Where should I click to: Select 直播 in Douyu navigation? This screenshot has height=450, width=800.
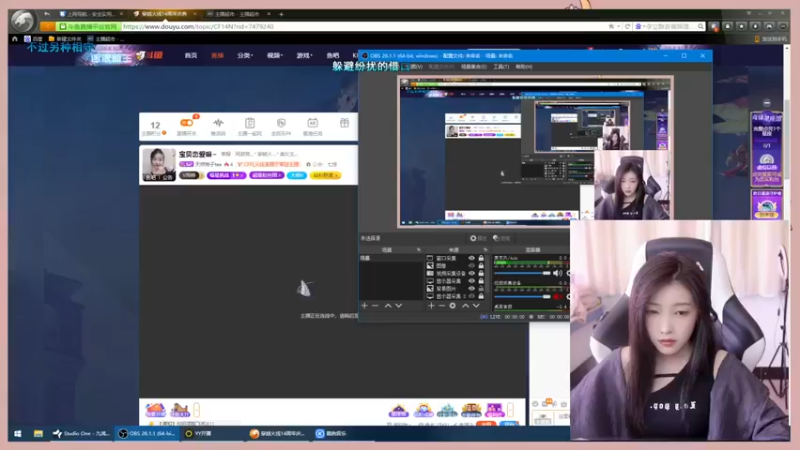coord(217,56)
